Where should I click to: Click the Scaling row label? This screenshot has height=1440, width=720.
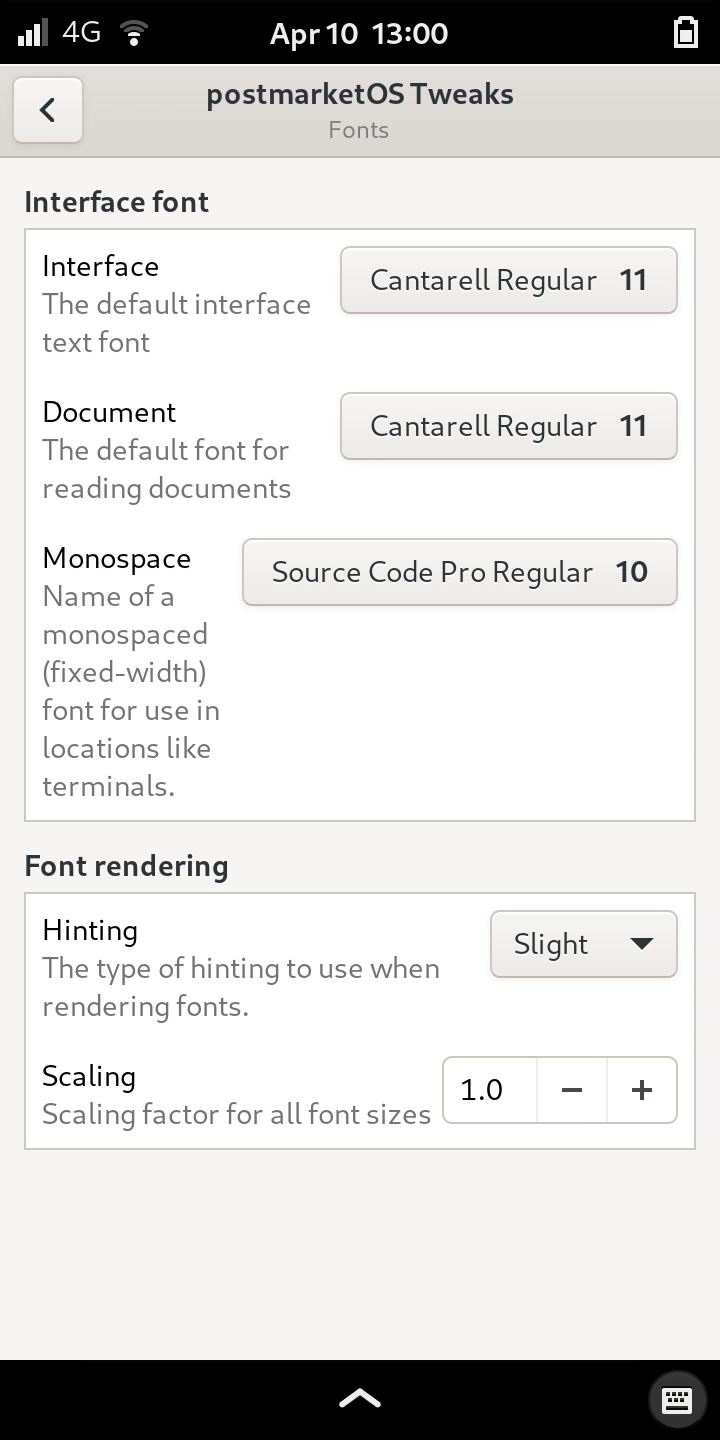tap(88, 1076)
